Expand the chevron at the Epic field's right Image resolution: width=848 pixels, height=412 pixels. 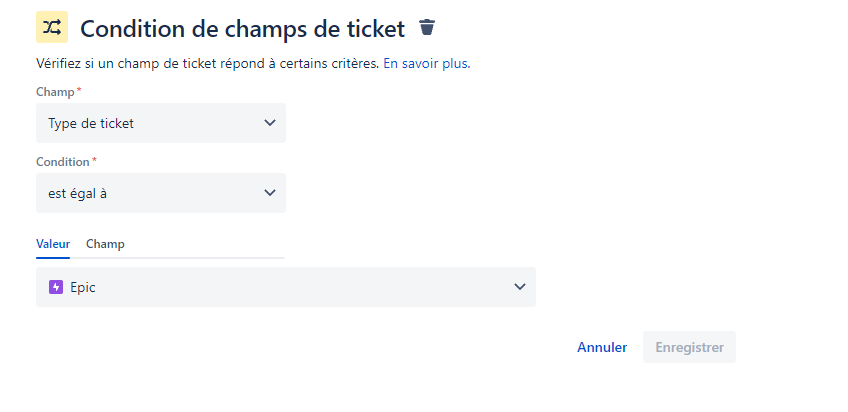(x=519, y=287)
